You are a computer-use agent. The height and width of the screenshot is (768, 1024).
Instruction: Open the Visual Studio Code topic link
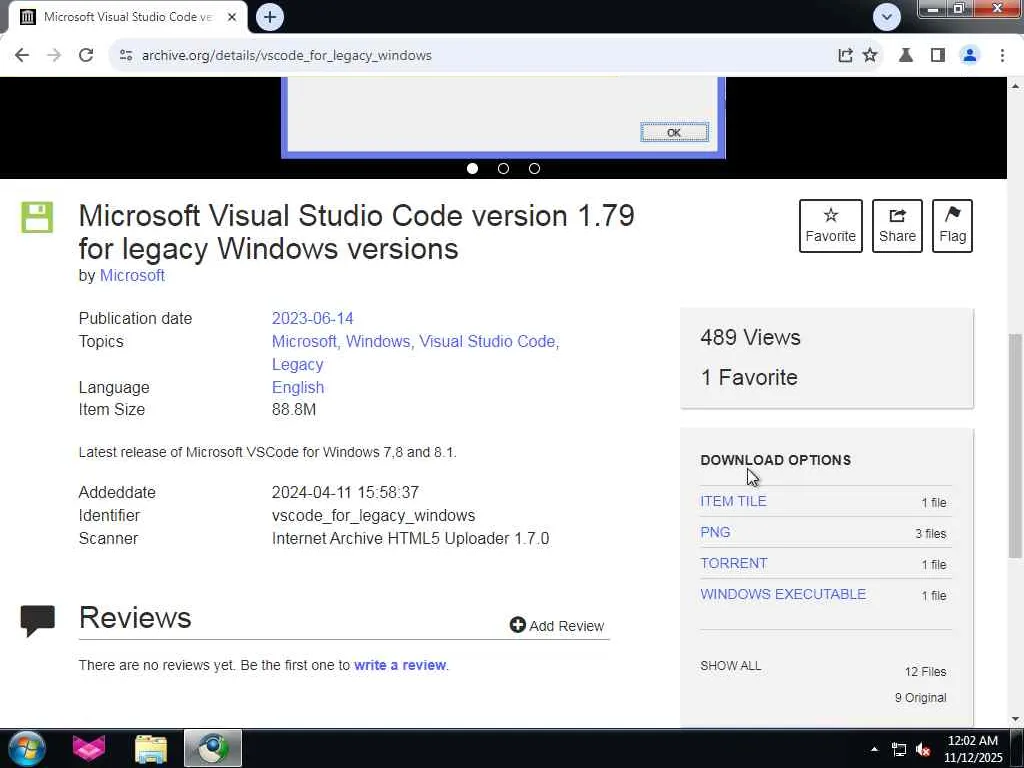tap(488, 342)
